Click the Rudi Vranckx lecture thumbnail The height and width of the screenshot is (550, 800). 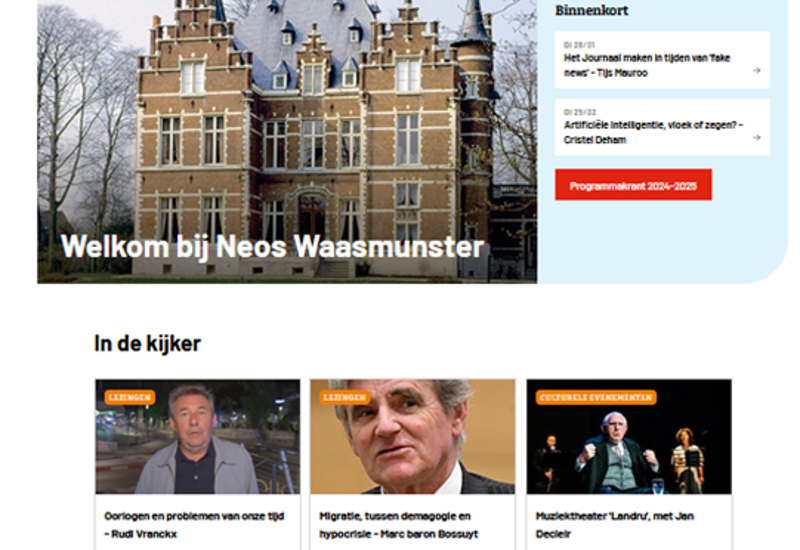[197, 436]
